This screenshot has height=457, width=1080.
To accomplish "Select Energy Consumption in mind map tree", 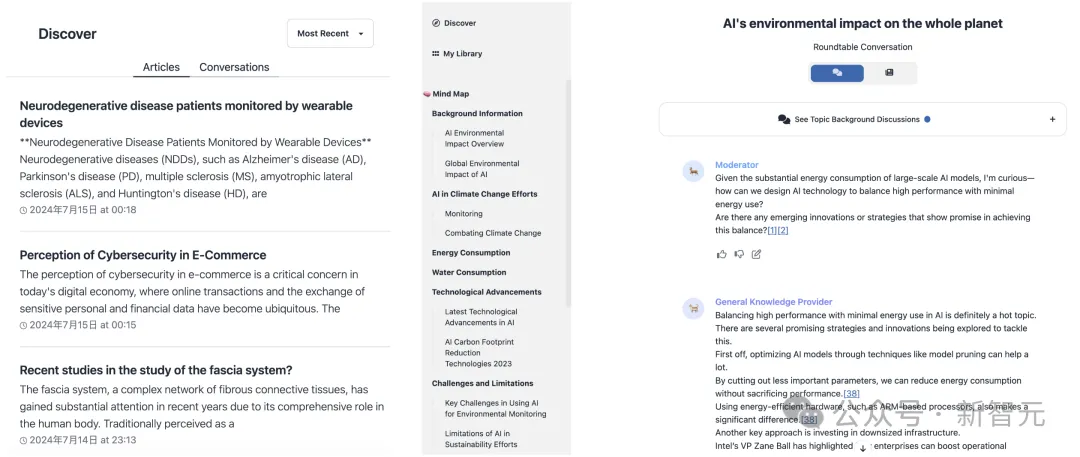I will point(471,253).
